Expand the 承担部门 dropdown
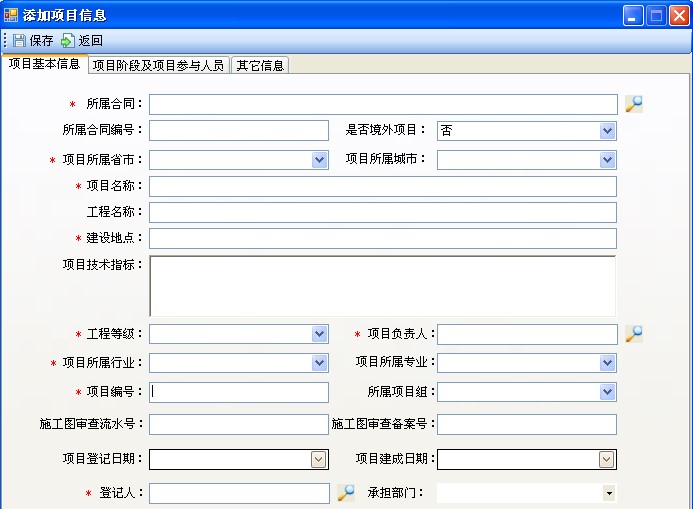The height and width of the screenshot is (509, 693). pyautogui.click(x=608, y=493)
